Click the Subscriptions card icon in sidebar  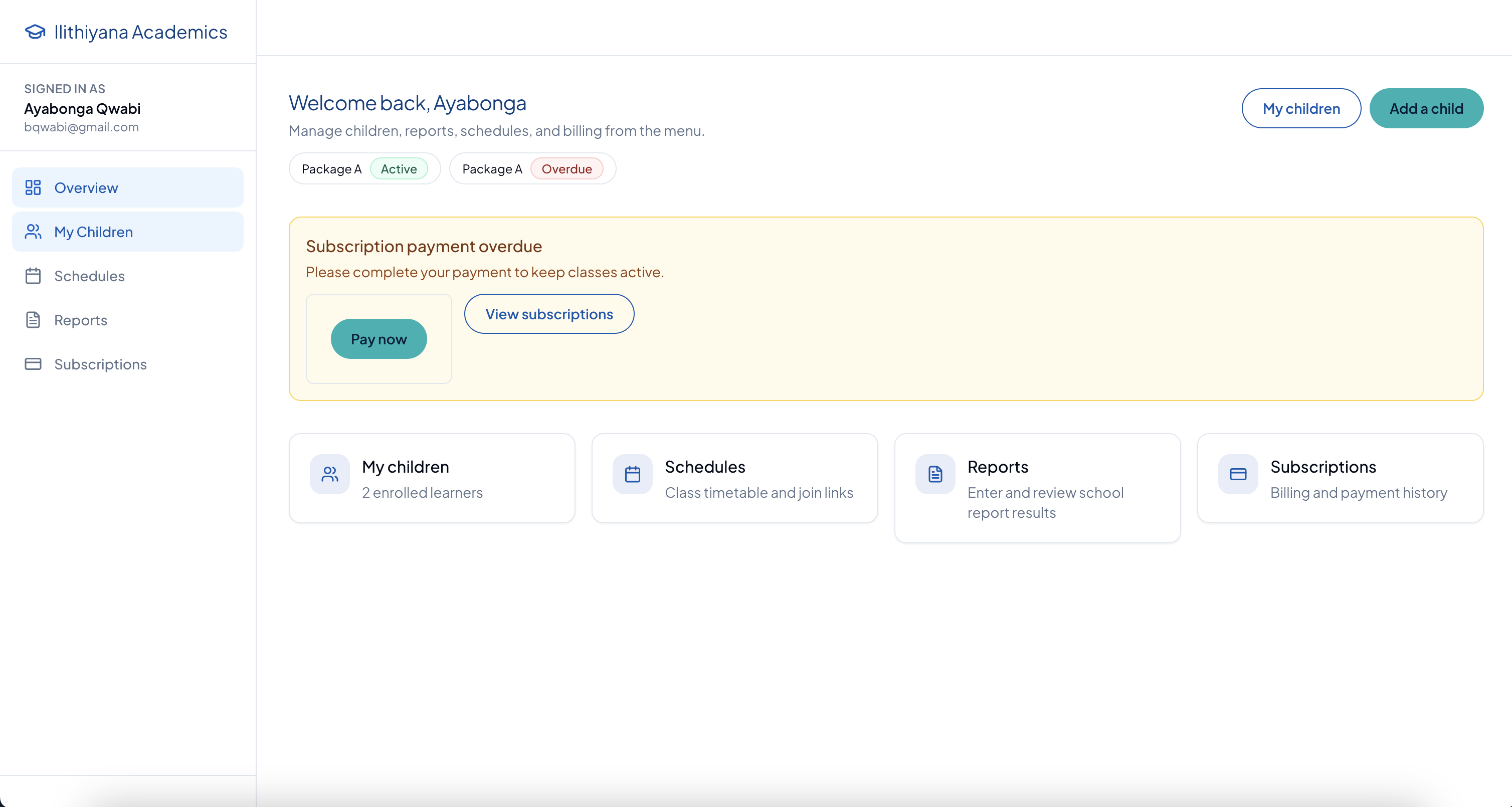pyautogui.click(x=33, y=364)
